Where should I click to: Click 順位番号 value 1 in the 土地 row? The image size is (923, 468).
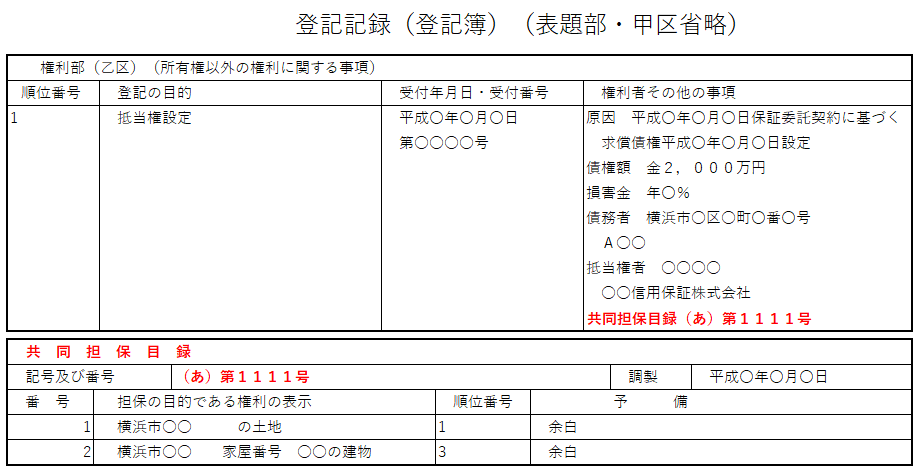tap(443, 427)
